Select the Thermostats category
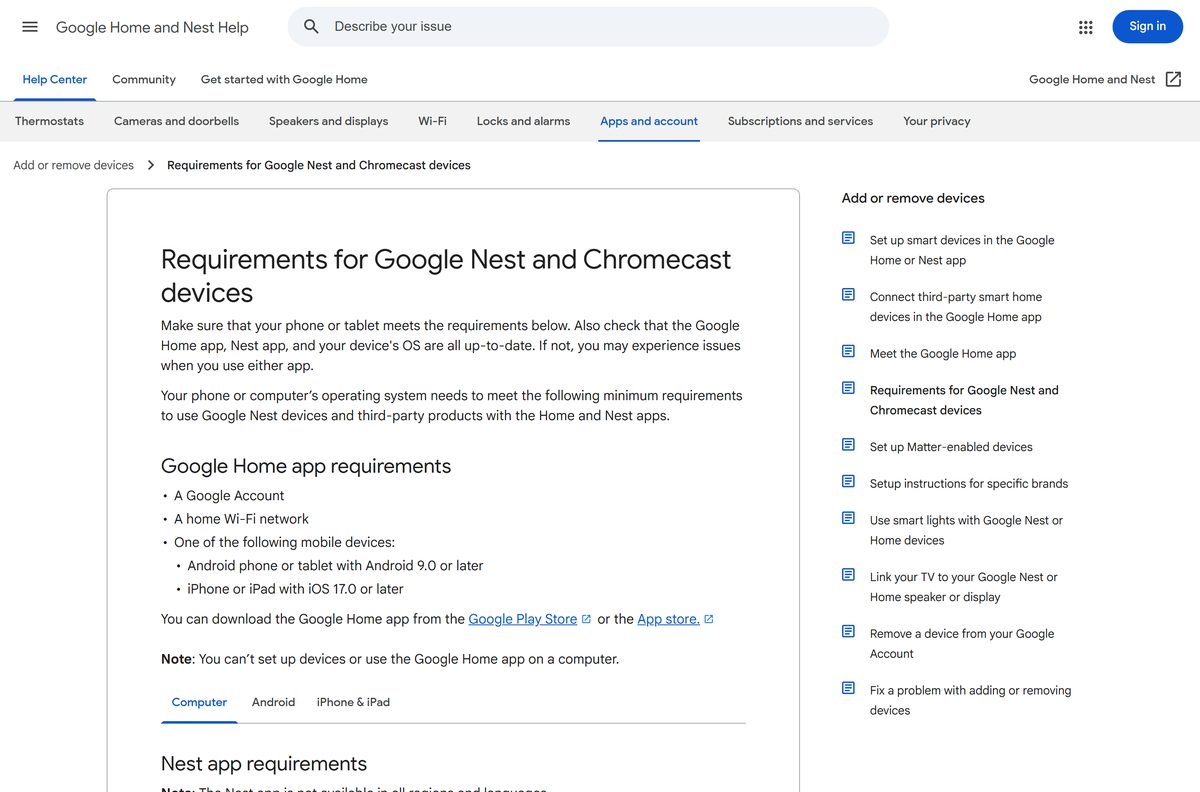This screenshot has height=792, width=1200. pos(49,121)
